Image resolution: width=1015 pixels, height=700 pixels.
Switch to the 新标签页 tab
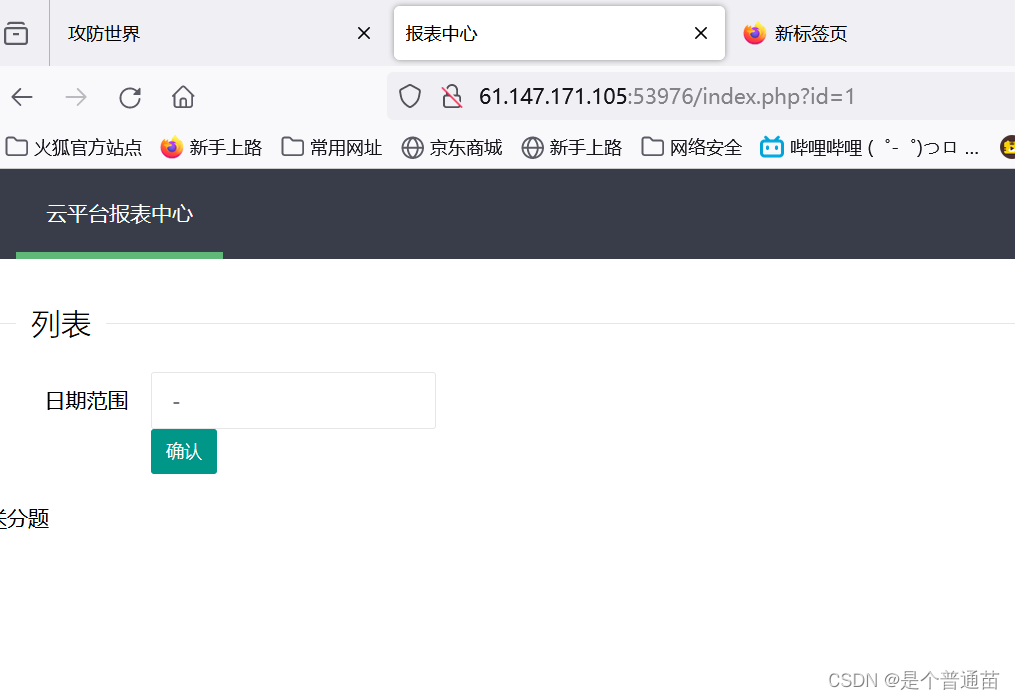point(810,33)
